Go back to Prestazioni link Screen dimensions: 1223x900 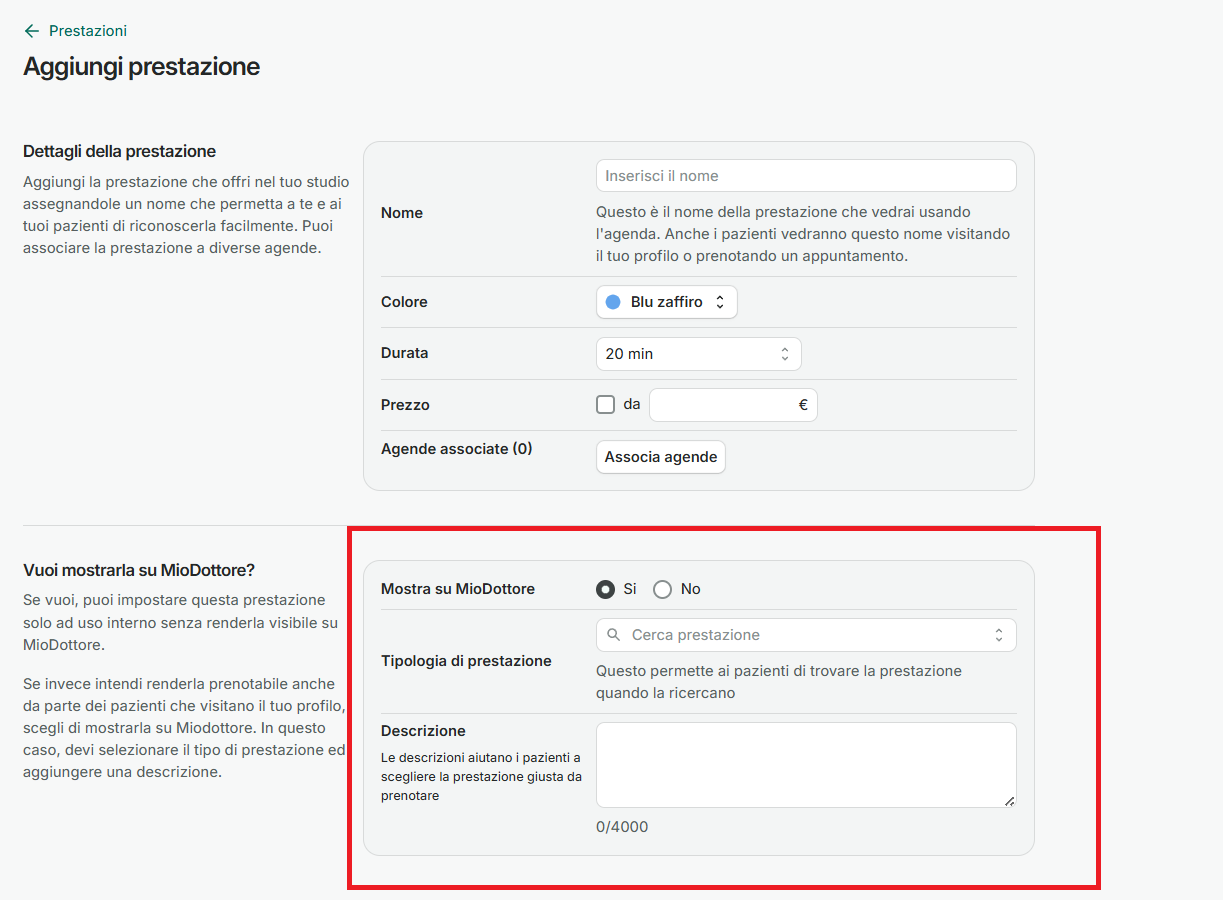[x=88, y=31]
